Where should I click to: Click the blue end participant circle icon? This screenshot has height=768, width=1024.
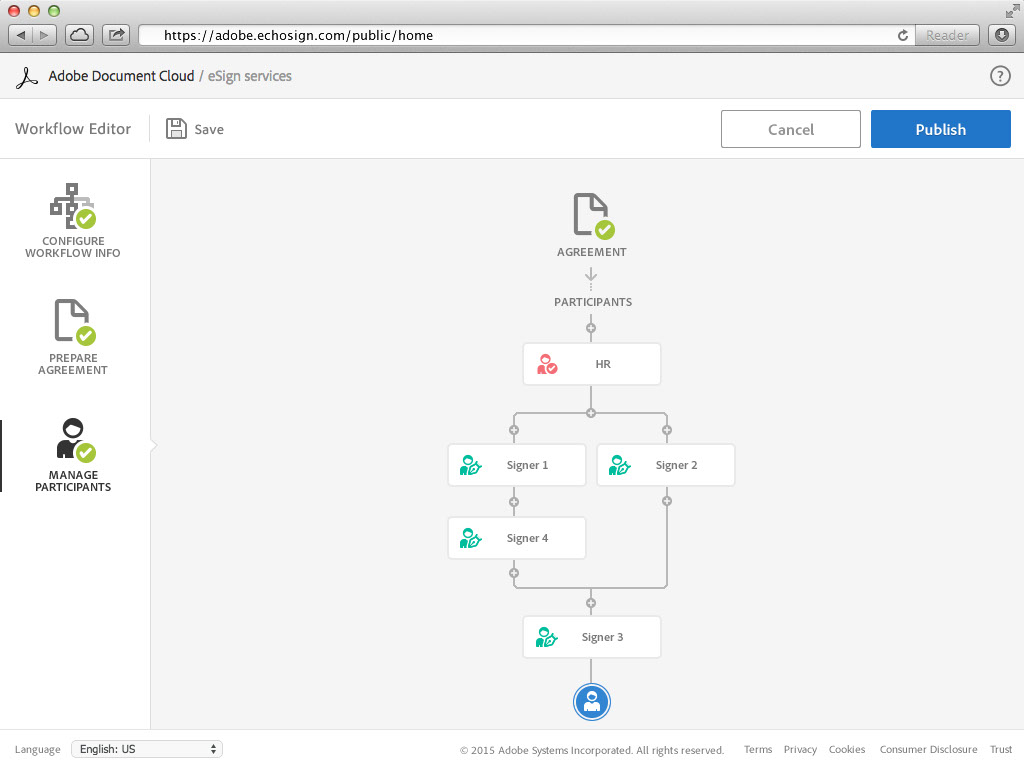pyautogui.click(x=592, y=702)
